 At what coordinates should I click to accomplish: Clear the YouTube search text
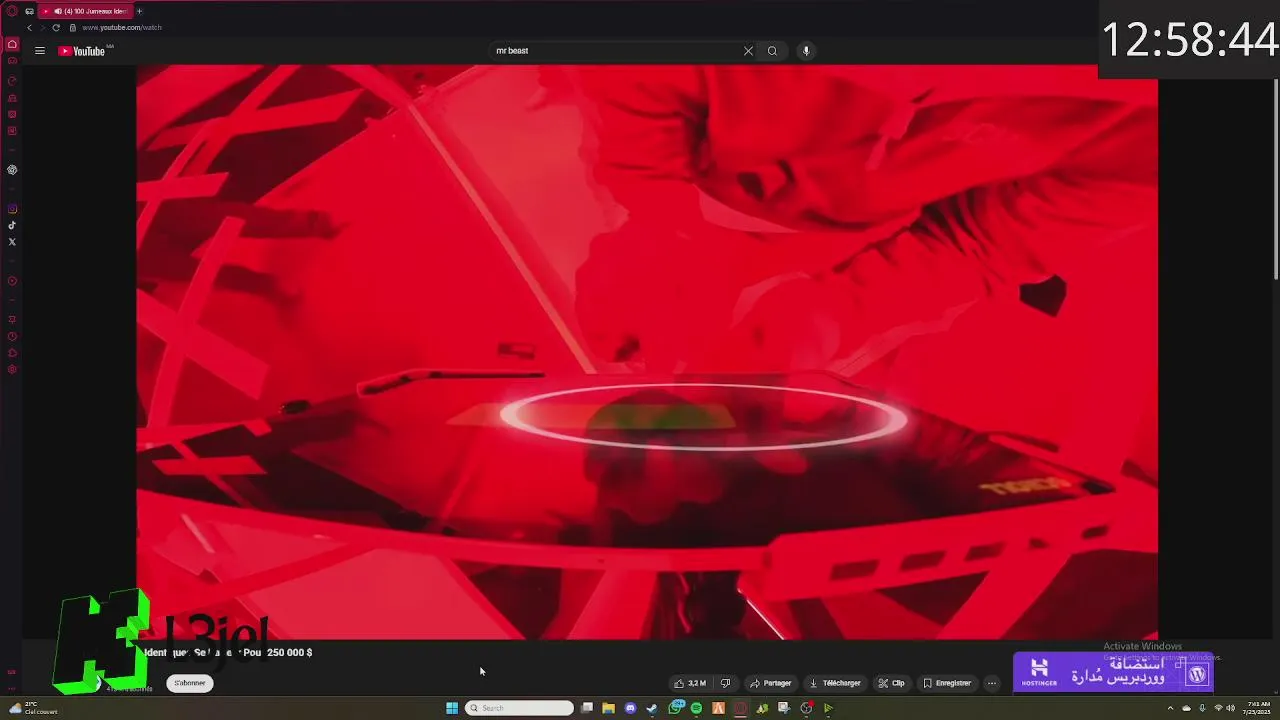click(x=748, y=51)
